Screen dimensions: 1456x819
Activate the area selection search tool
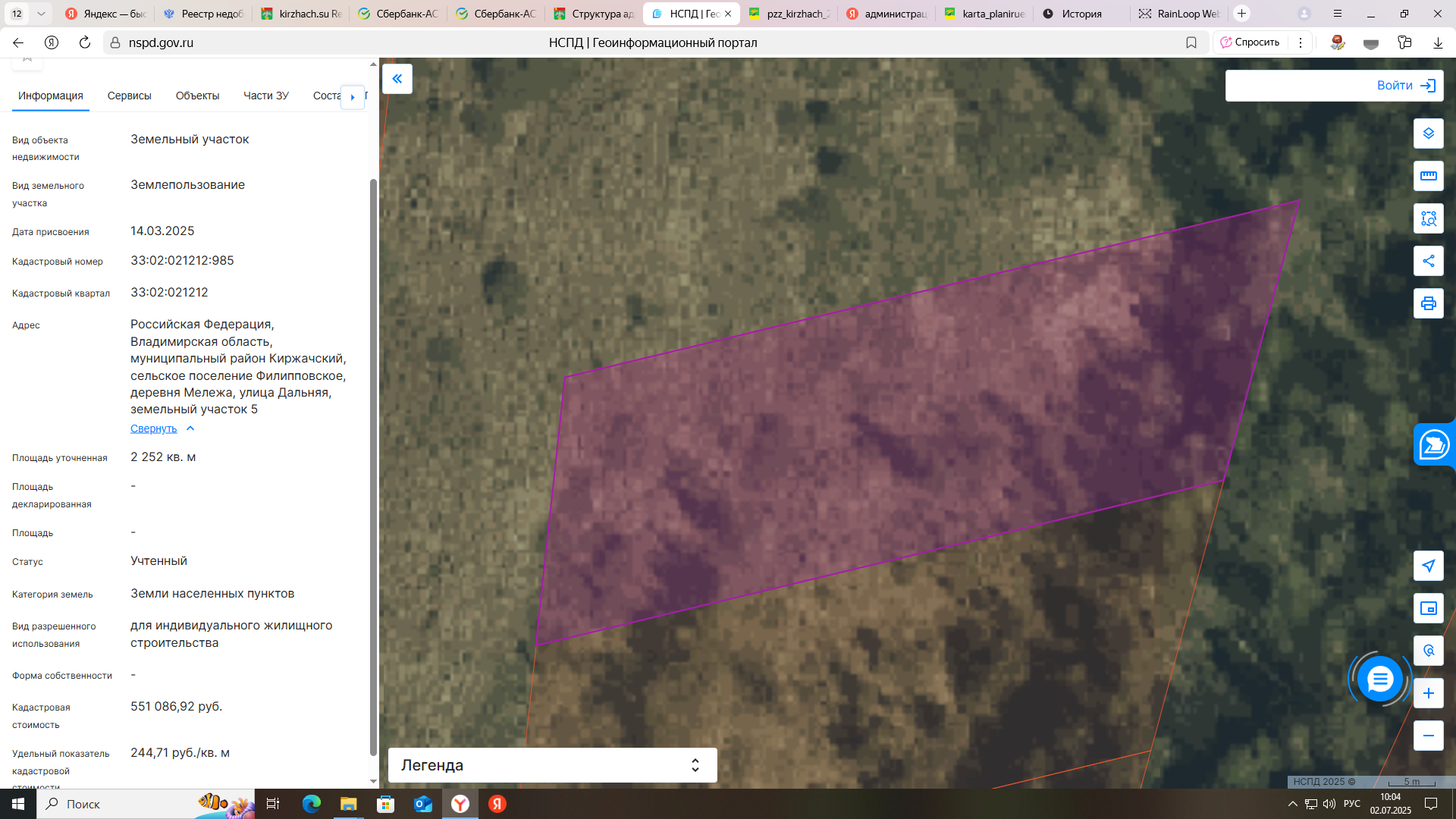[x=1428, y=218]
